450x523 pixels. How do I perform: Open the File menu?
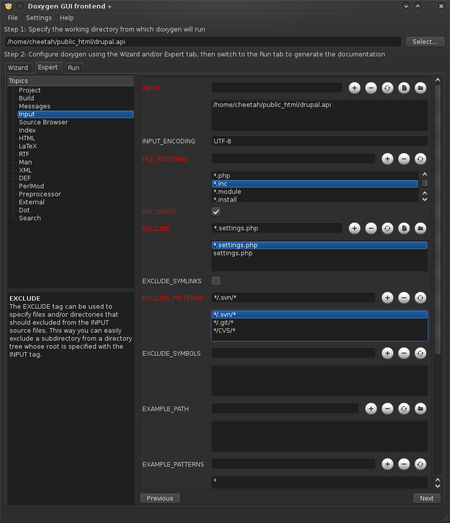click(13, 18)
